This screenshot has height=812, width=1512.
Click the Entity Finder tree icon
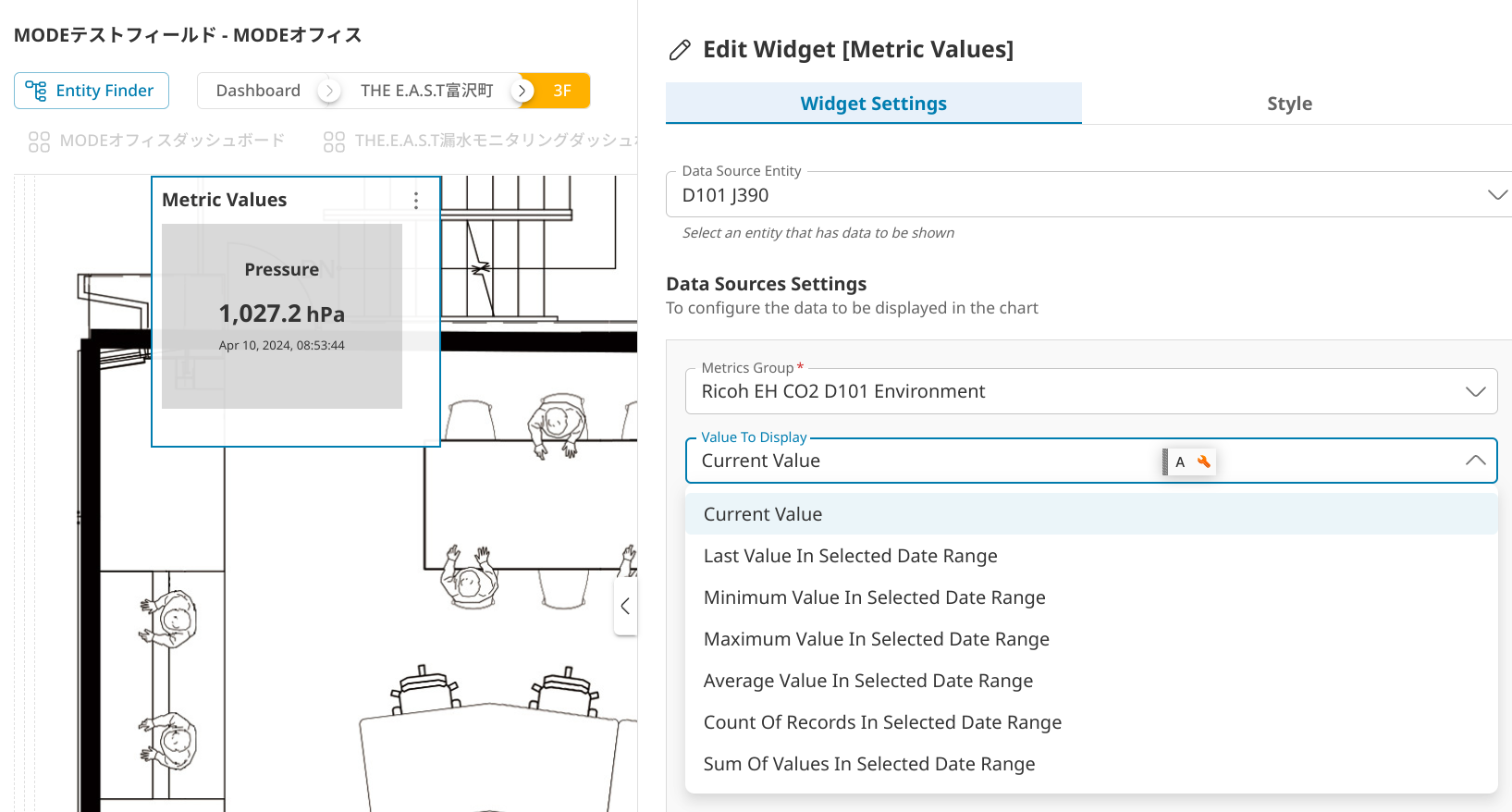coord(36,91)
